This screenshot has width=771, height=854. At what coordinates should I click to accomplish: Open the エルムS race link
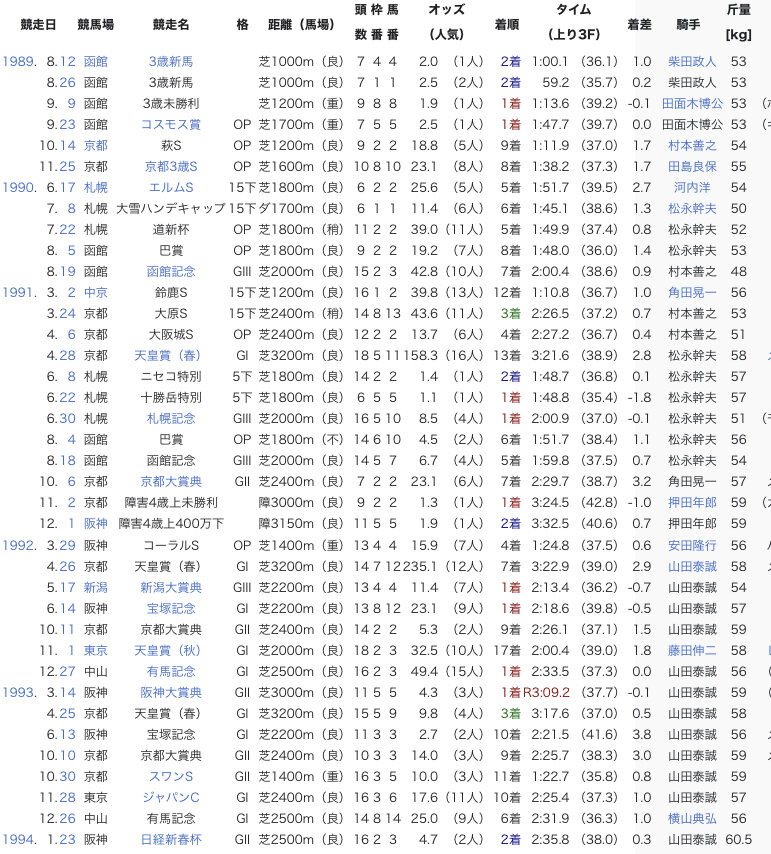[x=171, y=187]
